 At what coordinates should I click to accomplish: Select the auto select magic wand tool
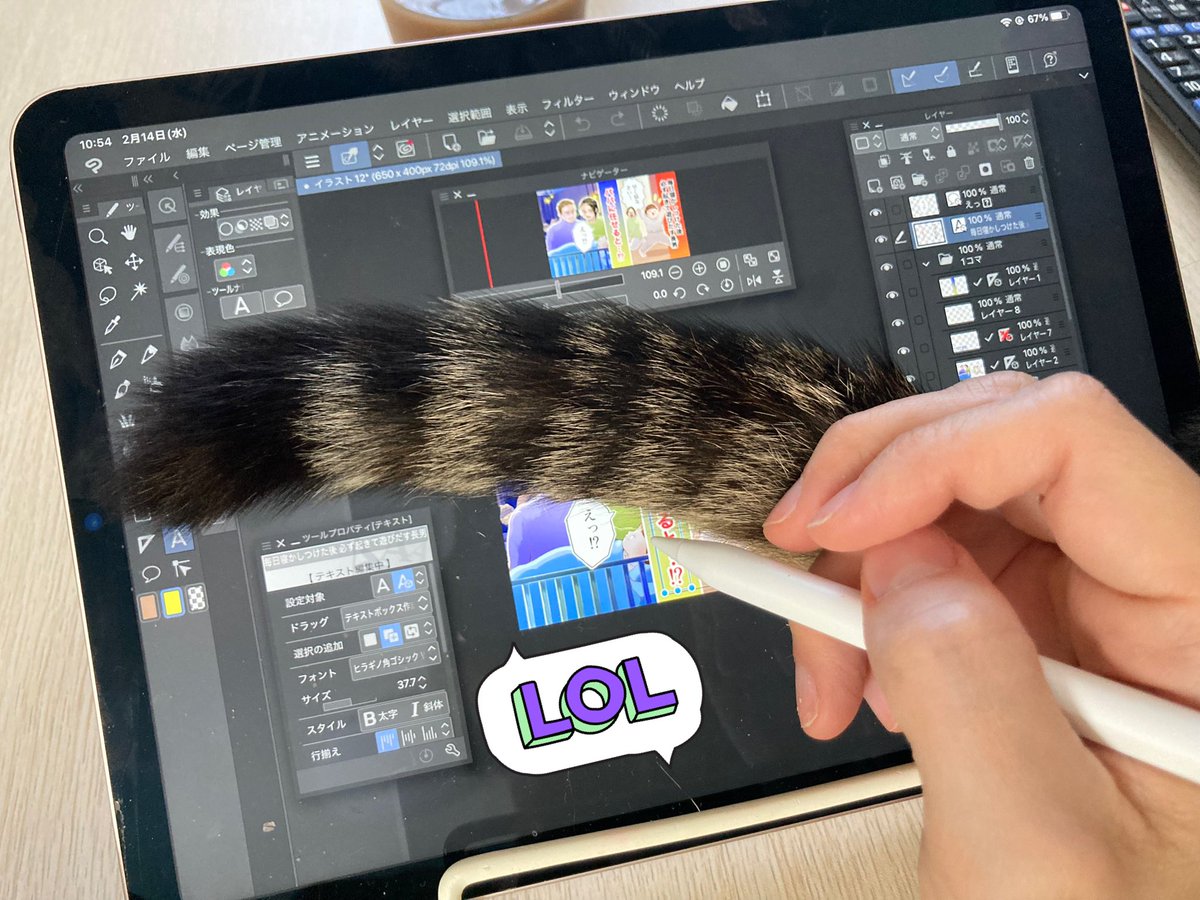[138, 290]
